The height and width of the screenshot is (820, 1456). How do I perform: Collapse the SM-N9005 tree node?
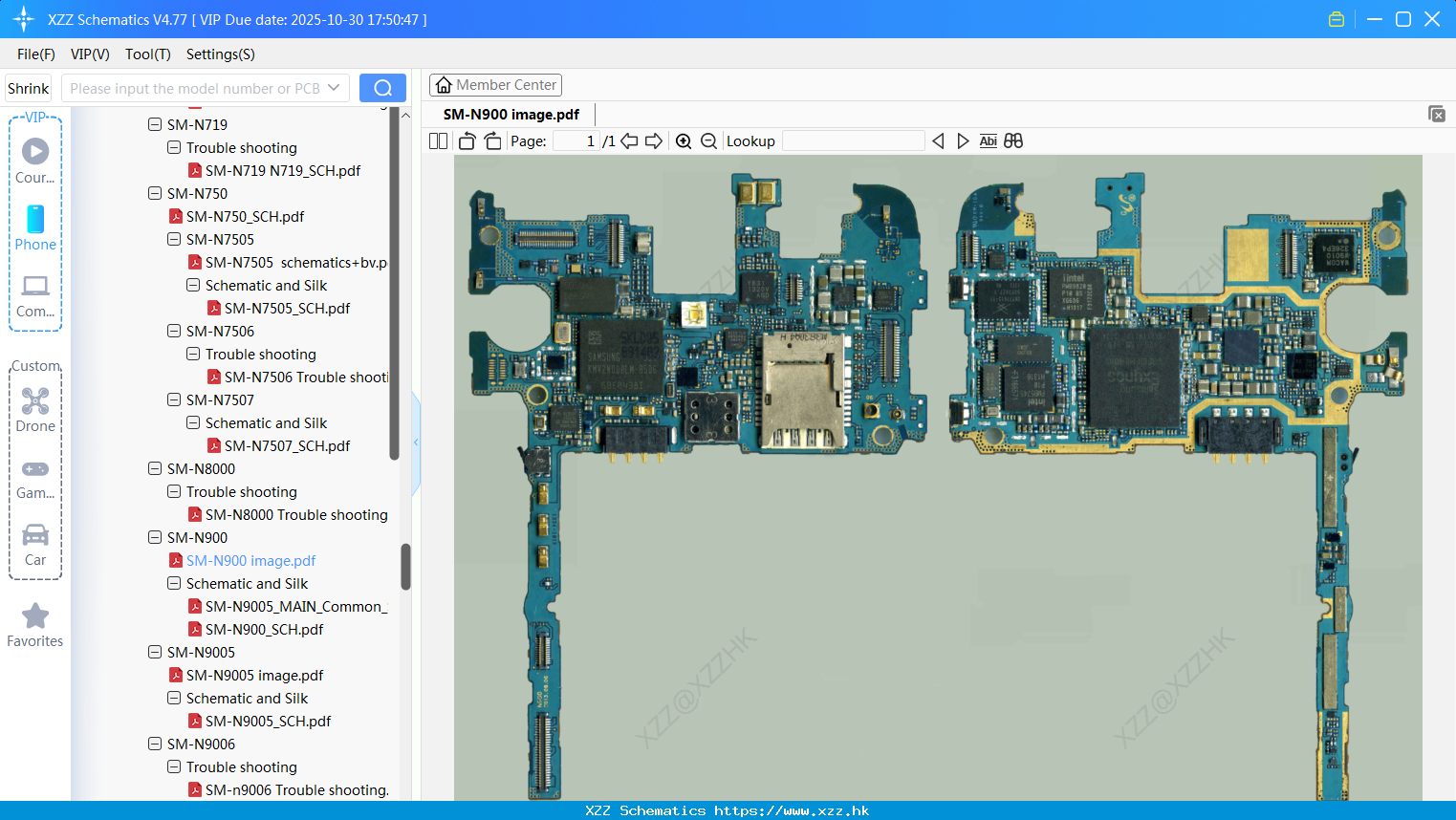click(155, 652)
